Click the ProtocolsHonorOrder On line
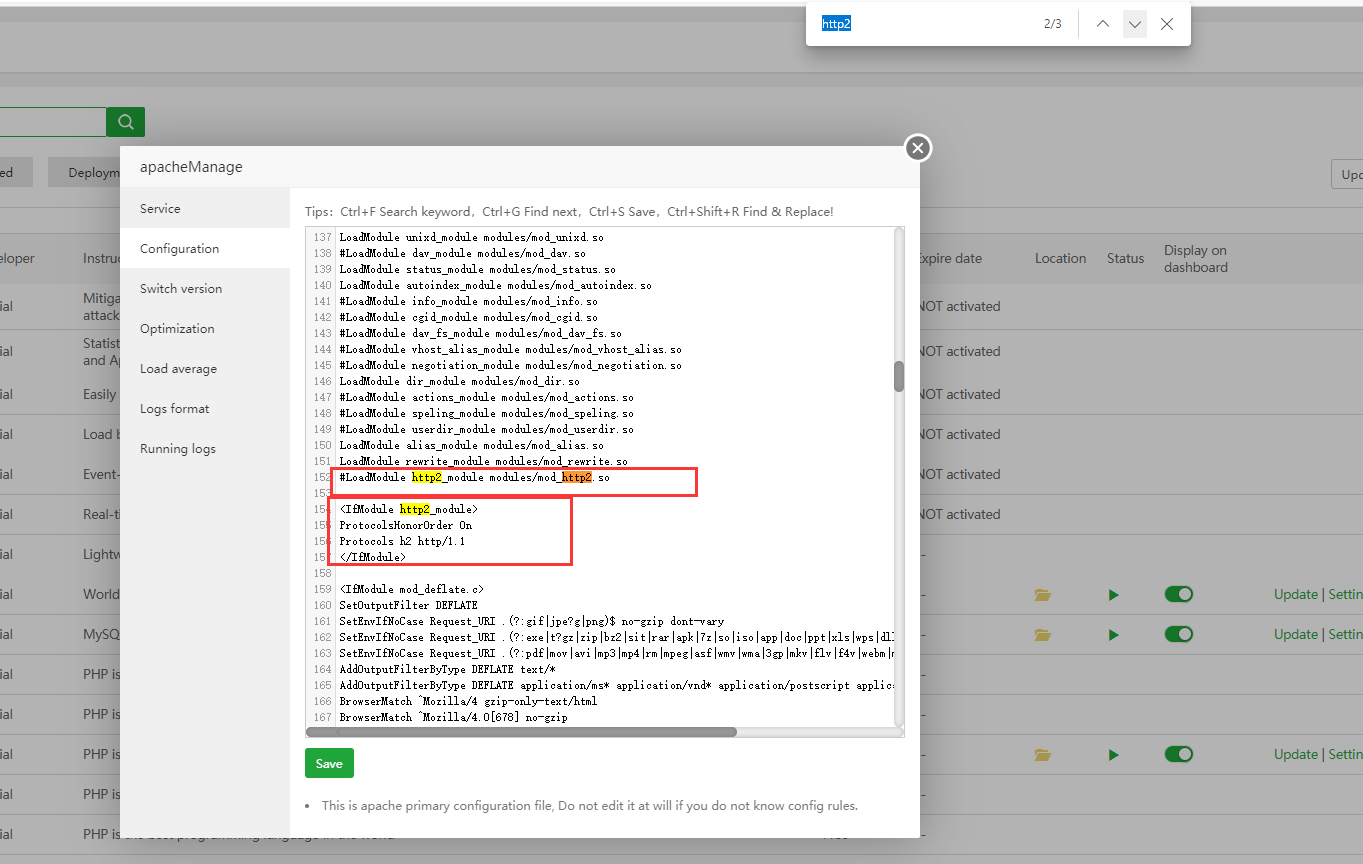The height and width of the screenshot is (864, 1363). click(x=405, y=526)
